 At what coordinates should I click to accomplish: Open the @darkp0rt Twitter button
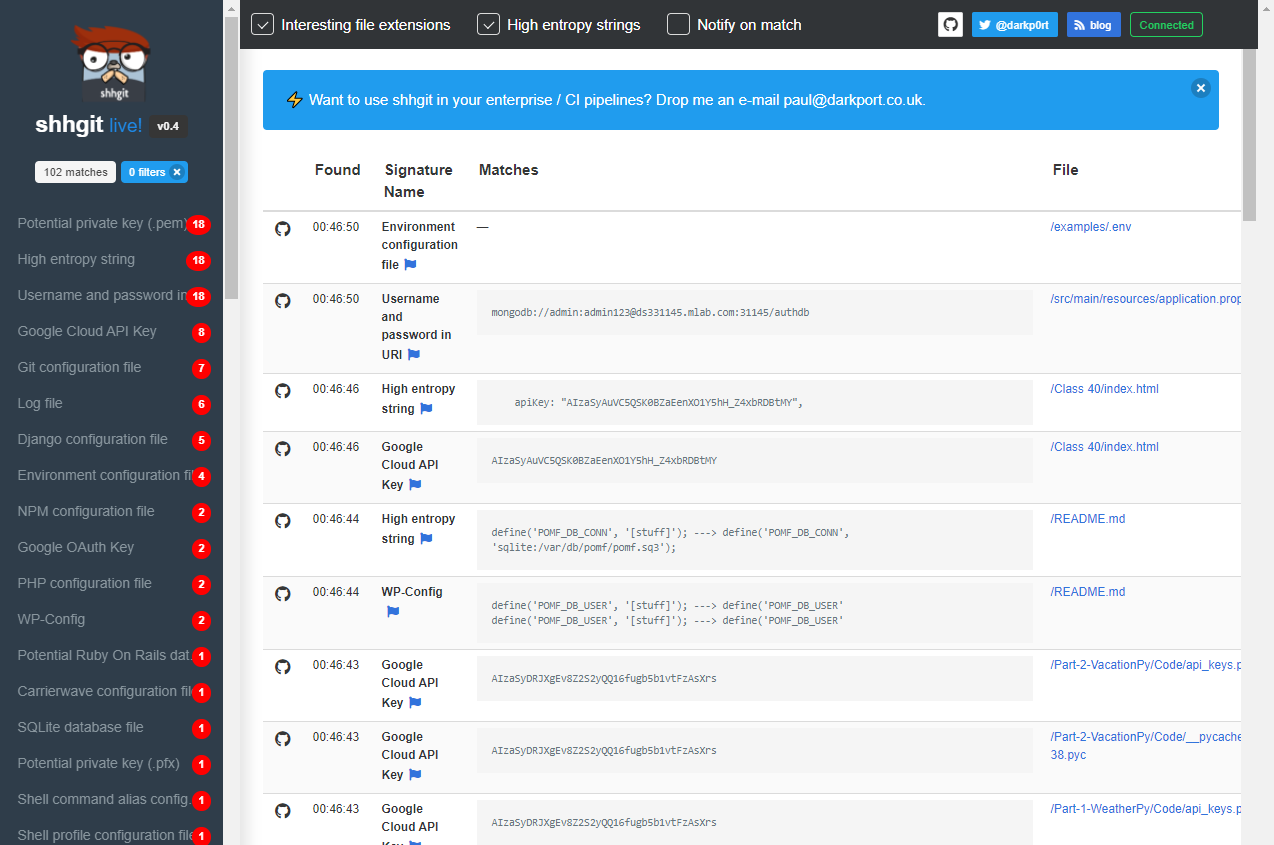(1014, 25)
